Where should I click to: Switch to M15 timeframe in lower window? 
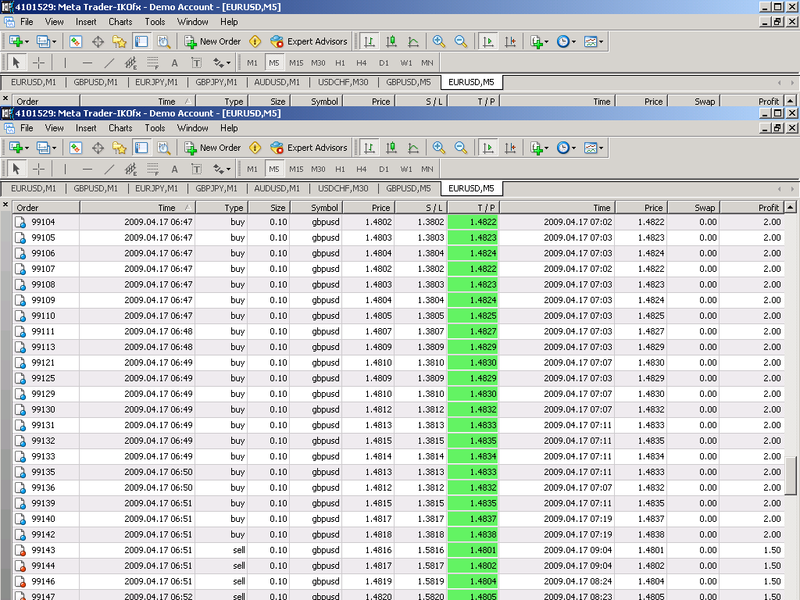[296, 169]
